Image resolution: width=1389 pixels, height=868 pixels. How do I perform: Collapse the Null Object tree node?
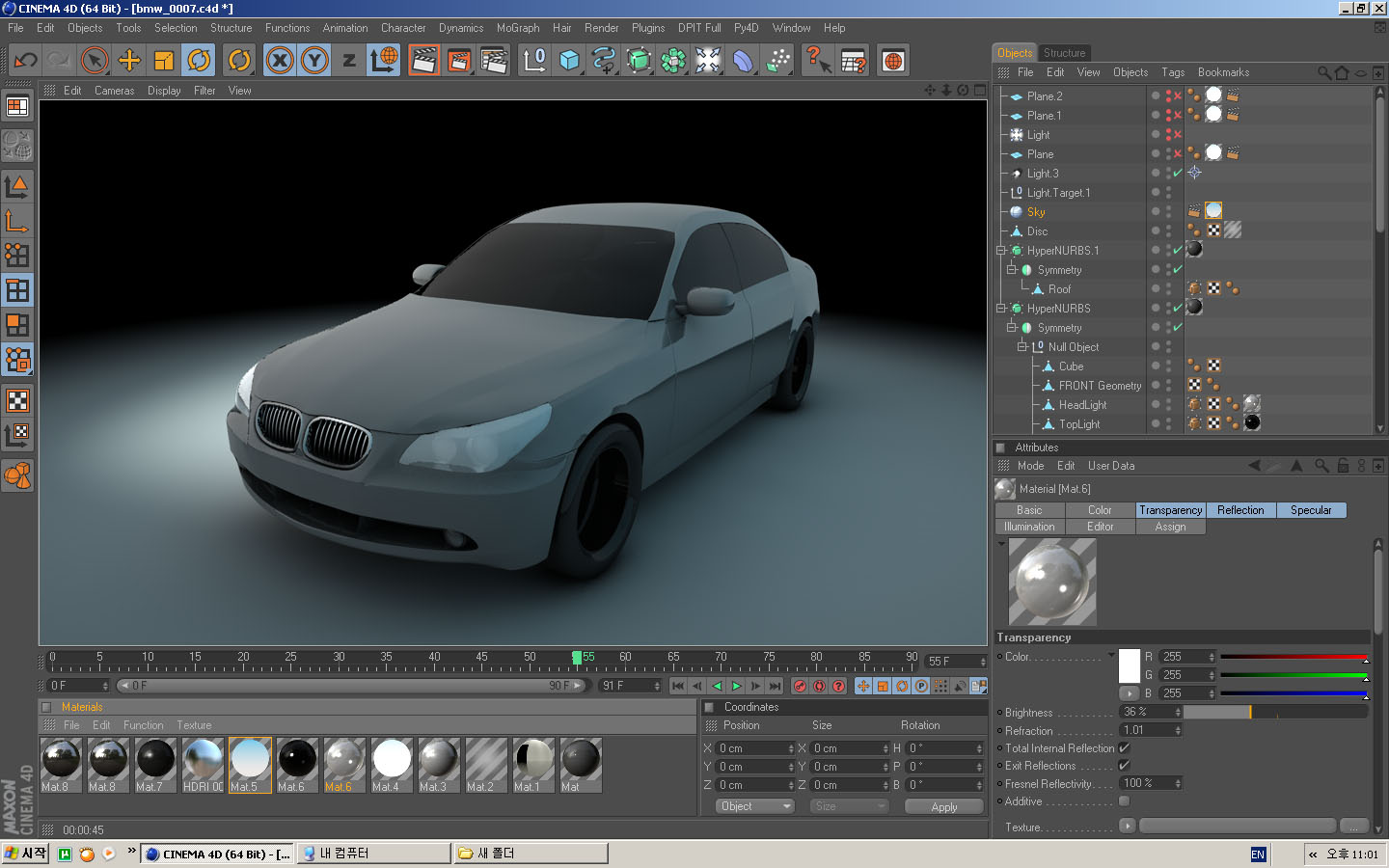tap(1022, 346)
